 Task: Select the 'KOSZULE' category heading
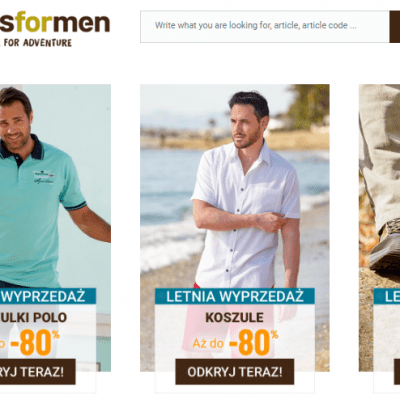pyautogui.click(x=234, y=317)
